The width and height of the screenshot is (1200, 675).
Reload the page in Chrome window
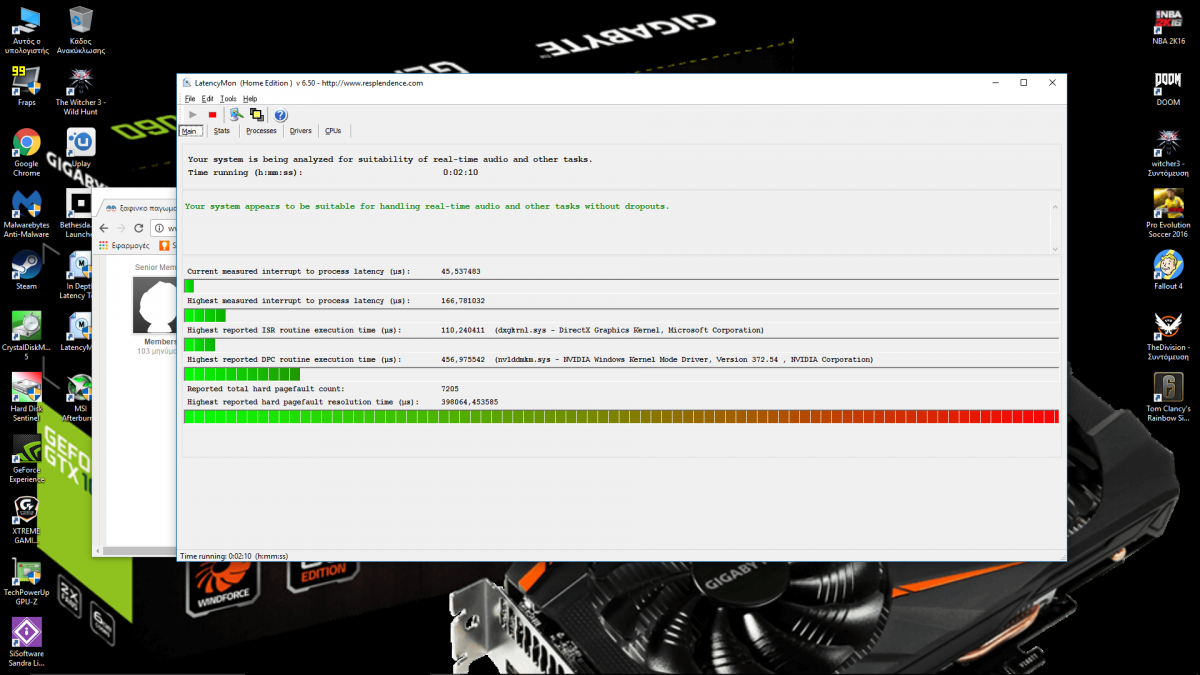[139, 228]
